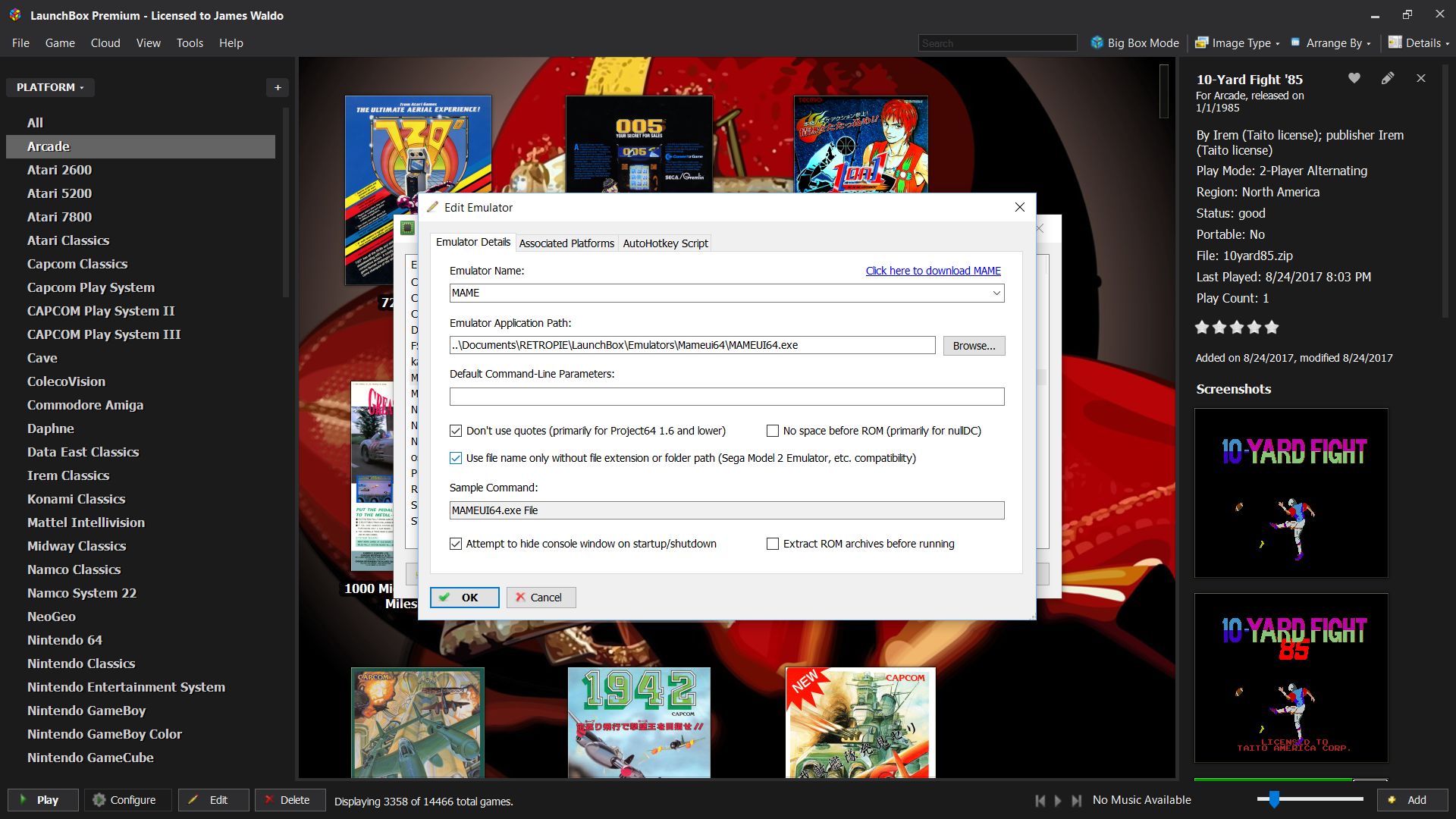1456x819 pixels.
Task: Open the Arrange By dropdown
Action: [1331, 43]
